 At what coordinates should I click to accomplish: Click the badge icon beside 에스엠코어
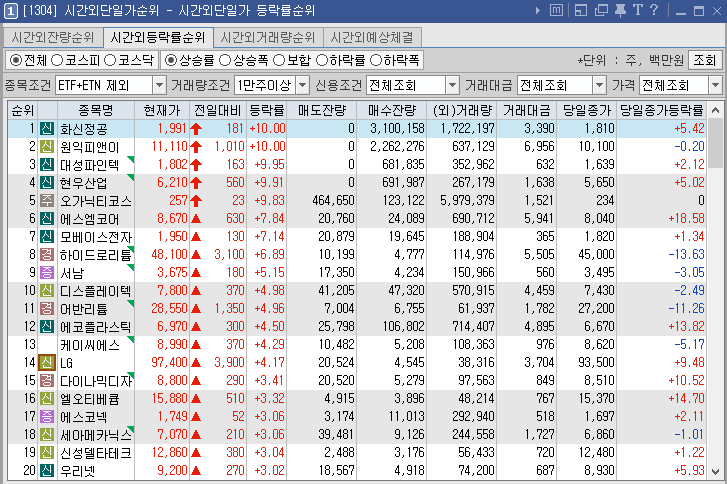(x=47, y=218)
